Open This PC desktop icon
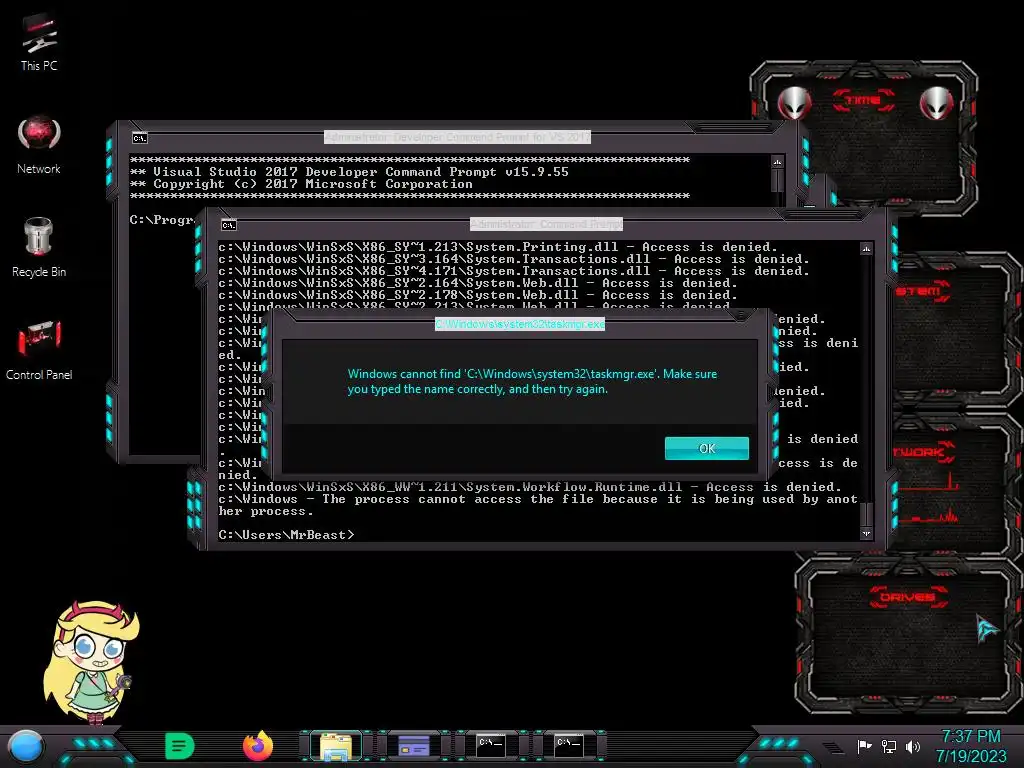 click(x=39, y=42)
